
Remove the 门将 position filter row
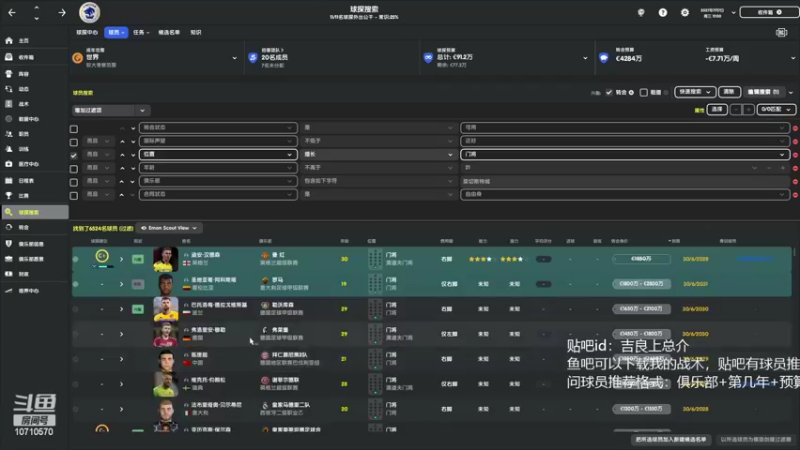(x=795, y=155)
